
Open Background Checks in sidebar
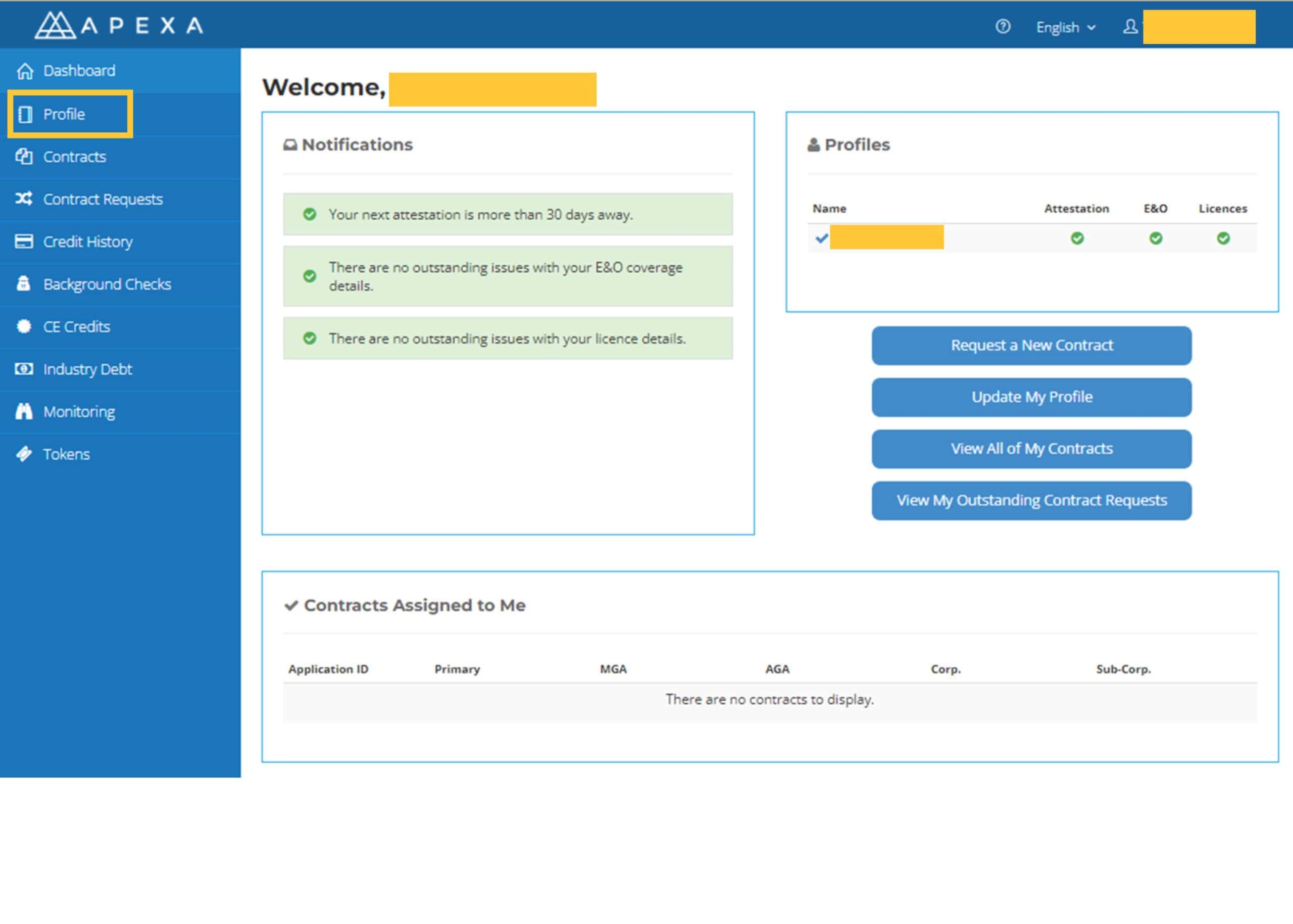point(107,284)
